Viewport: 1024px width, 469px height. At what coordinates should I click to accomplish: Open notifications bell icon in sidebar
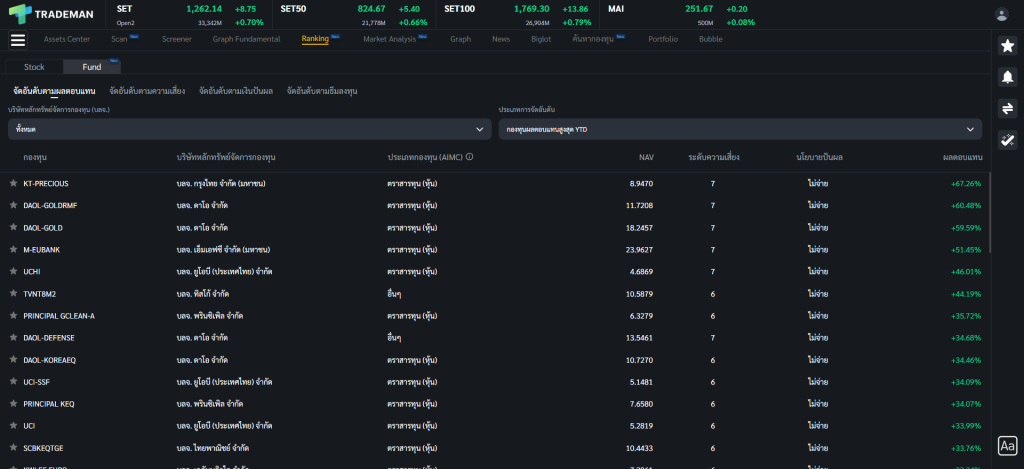pos(1007,77)
